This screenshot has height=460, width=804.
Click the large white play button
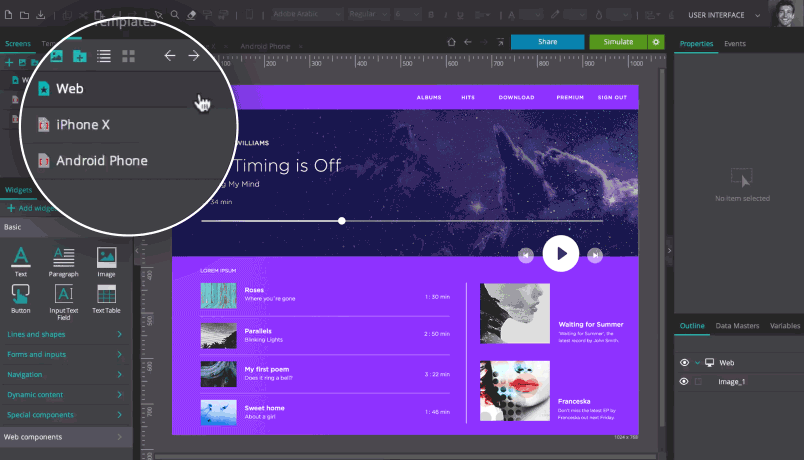coord(561,253)
